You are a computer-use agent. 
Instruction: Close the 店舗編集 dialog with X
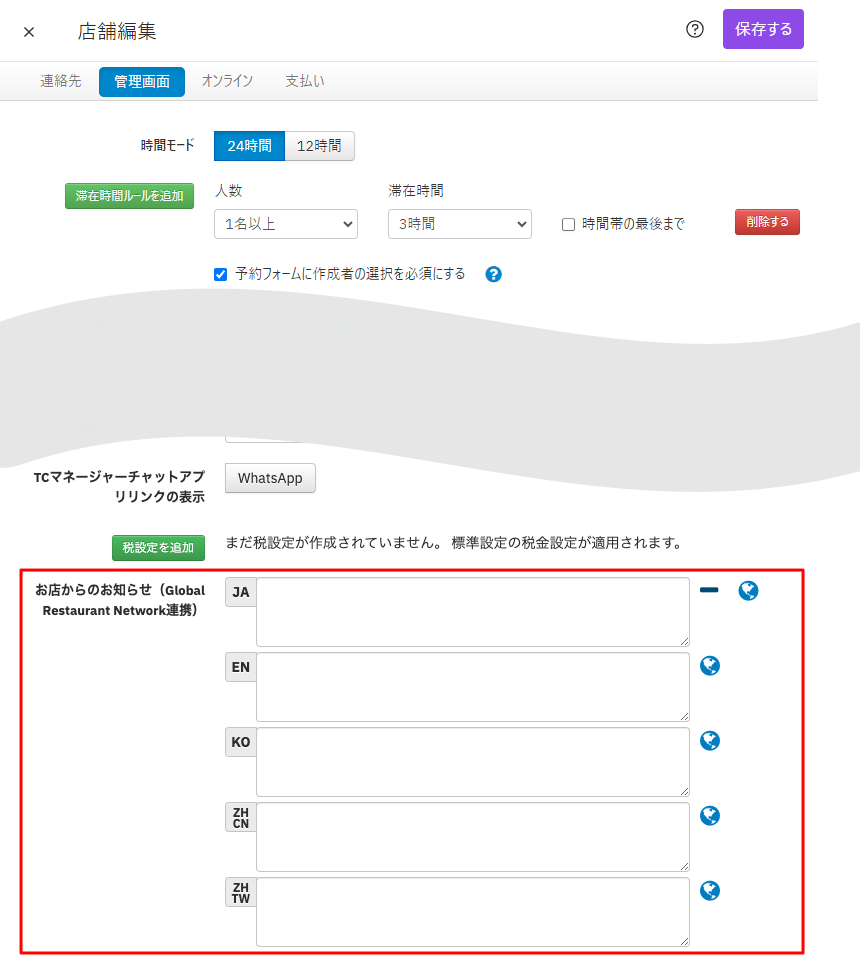click(x=29, y=32)
